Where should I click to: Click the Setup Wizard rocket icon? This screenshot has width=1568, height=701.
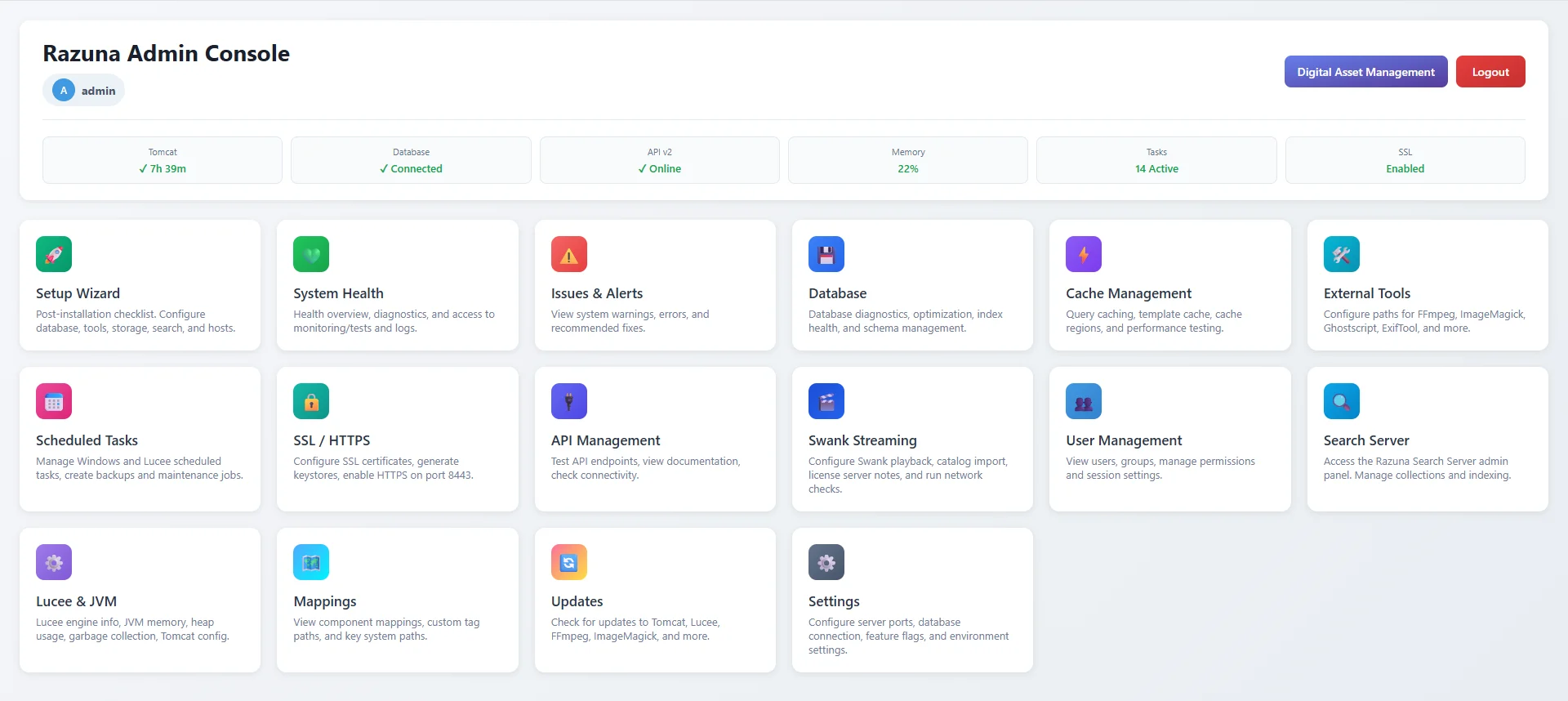pyautogui.click(x=54, y=254)
